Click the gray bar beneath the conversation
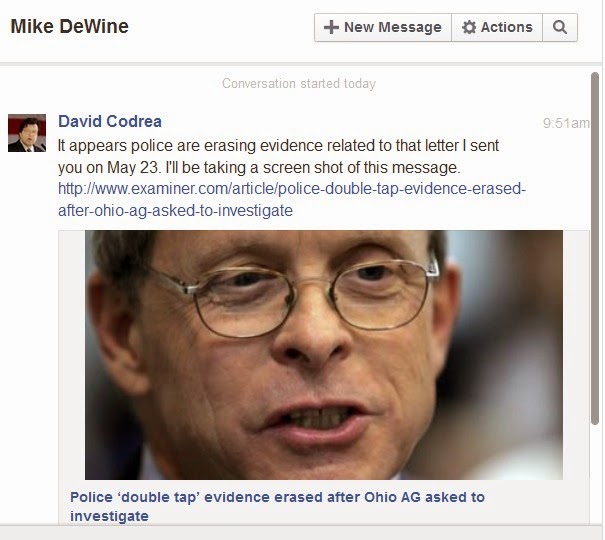Screen dimensions: 605x540 coord(301,532)
